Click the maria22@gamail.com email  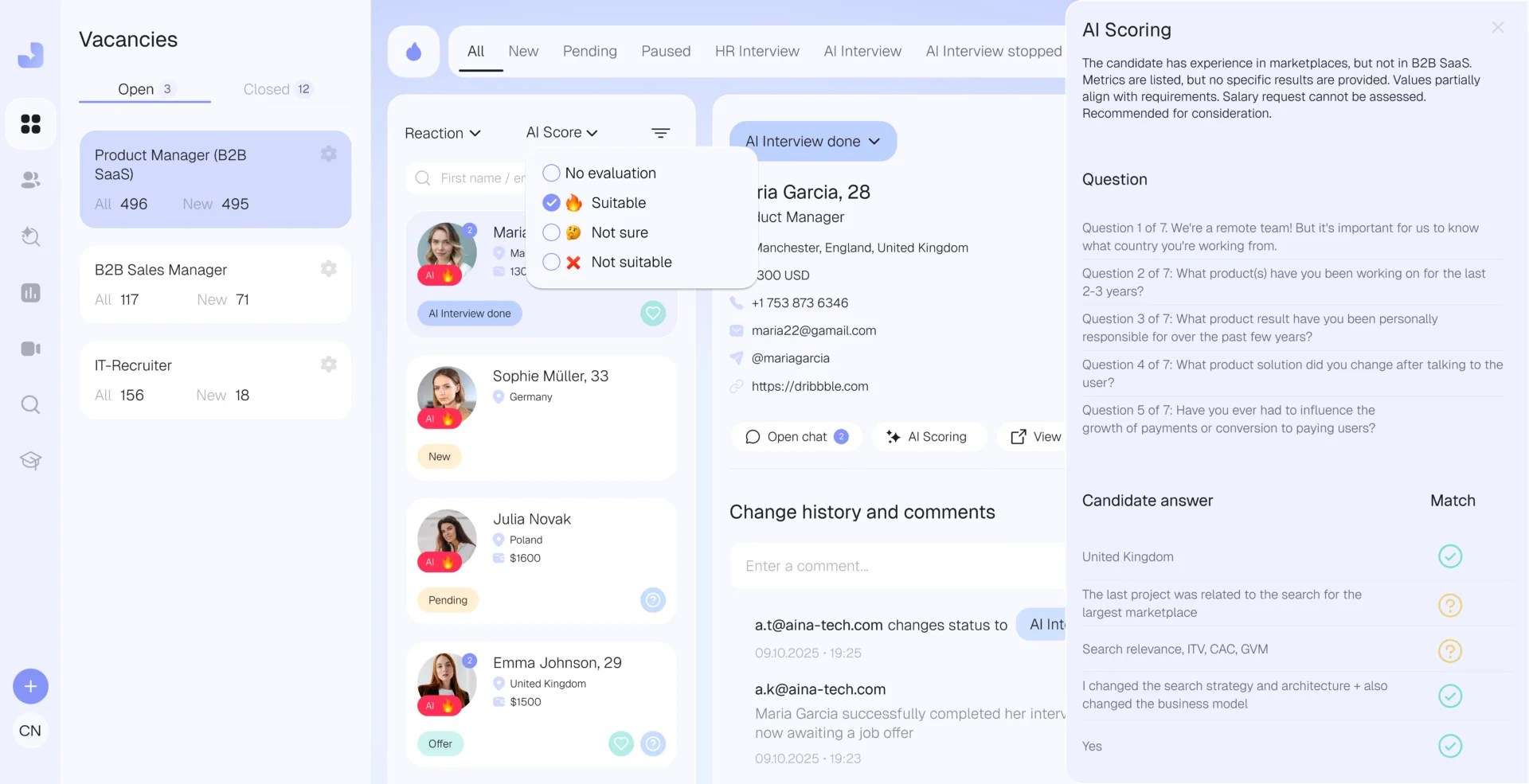click(814, 330)
